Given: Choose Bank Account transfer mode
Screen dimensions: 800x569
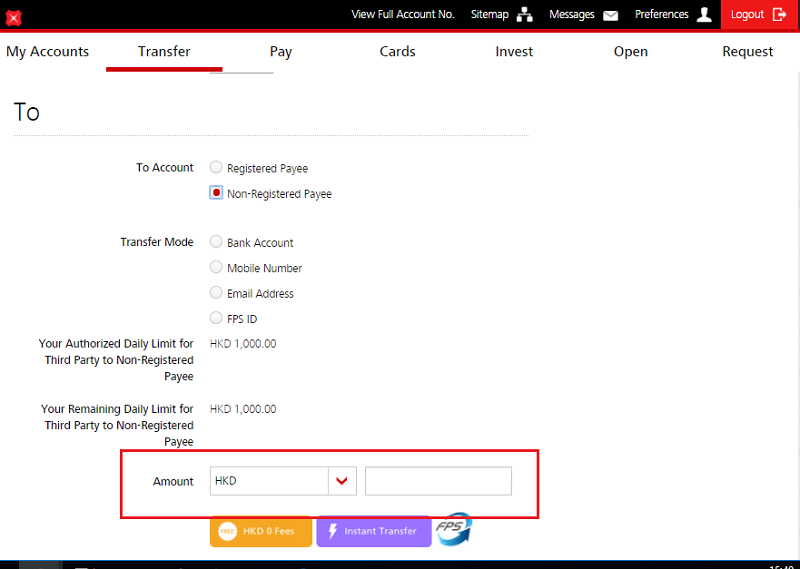Looking at the screenshot, I should 216,242.
